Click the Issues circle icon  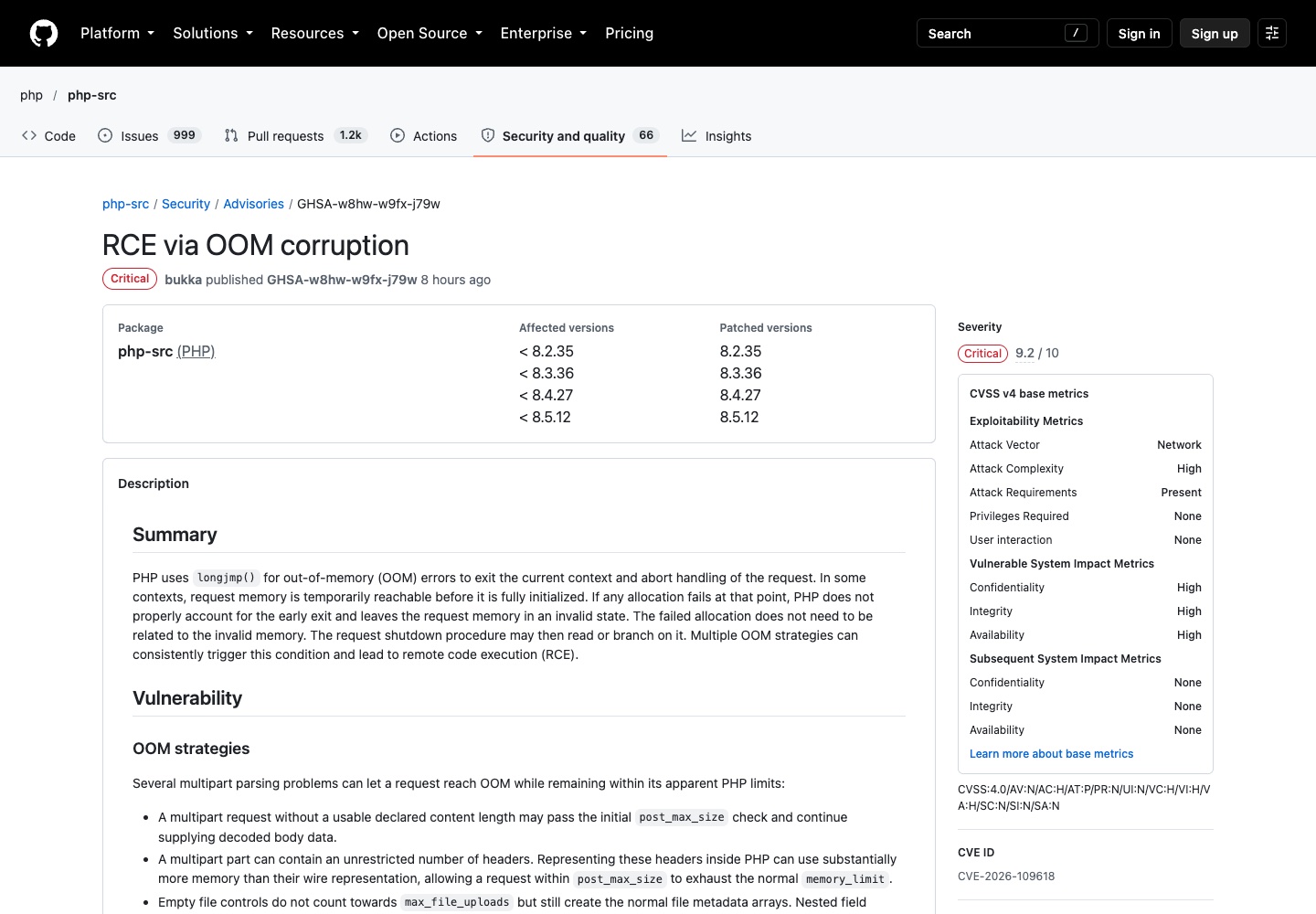105,135
